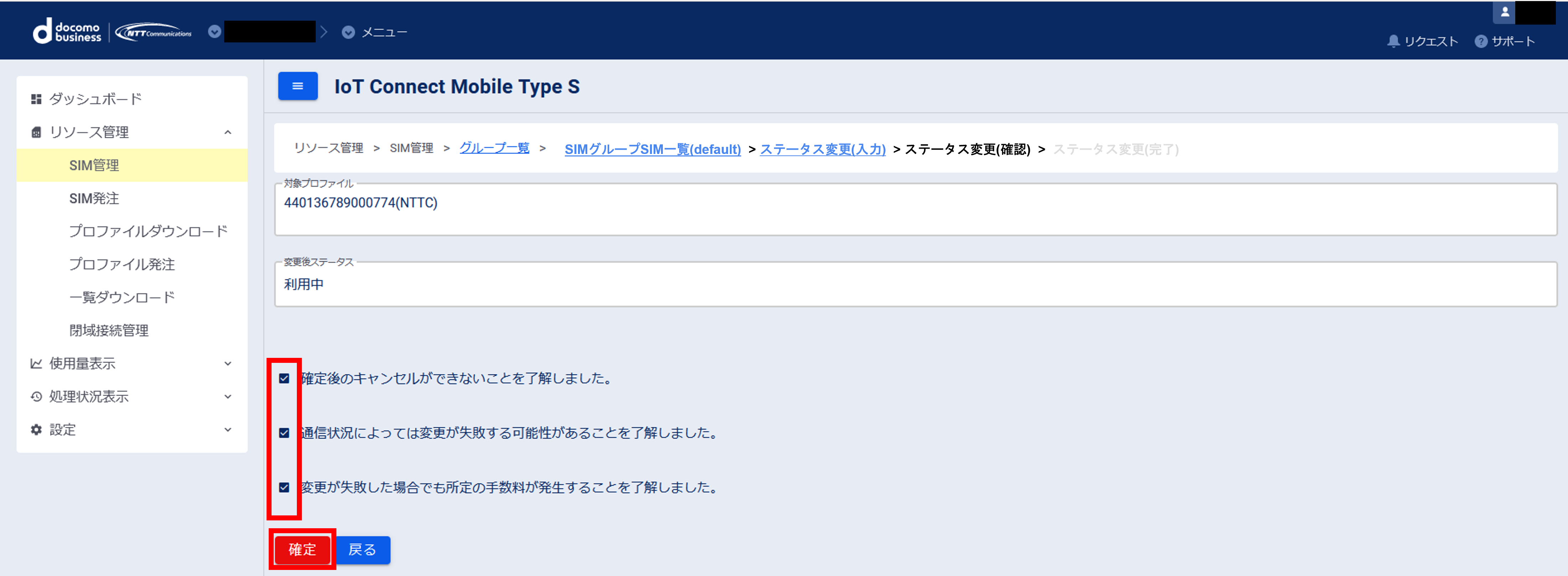The height and width of the screenshot is (576, 1568).
Task: Click the docomo business logo
Action: click(67, 32)
